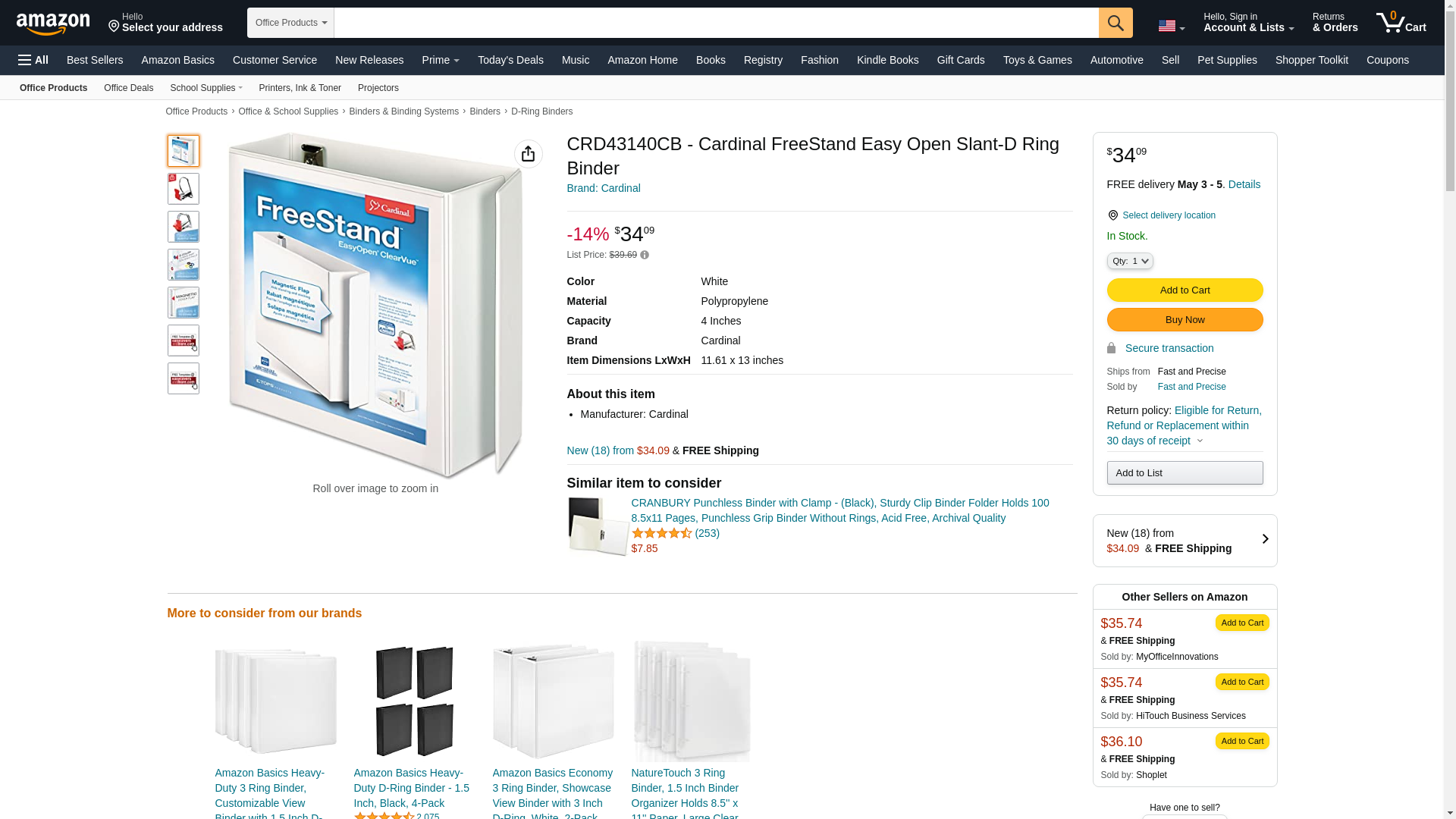Open the Office Products search category dropdown
1456x819 pixels.
click(290, 23)
